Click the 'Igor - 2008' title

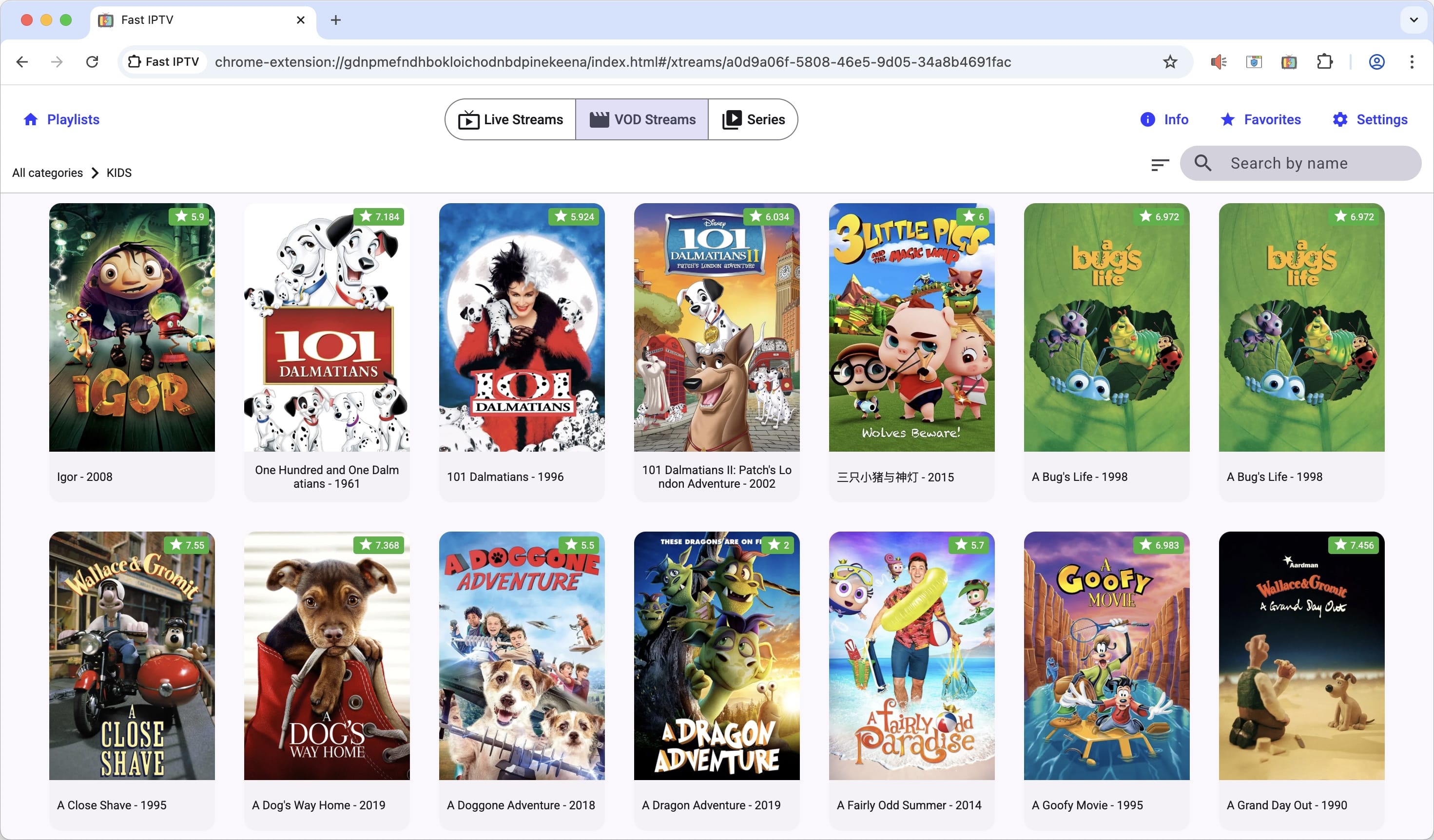85,477
